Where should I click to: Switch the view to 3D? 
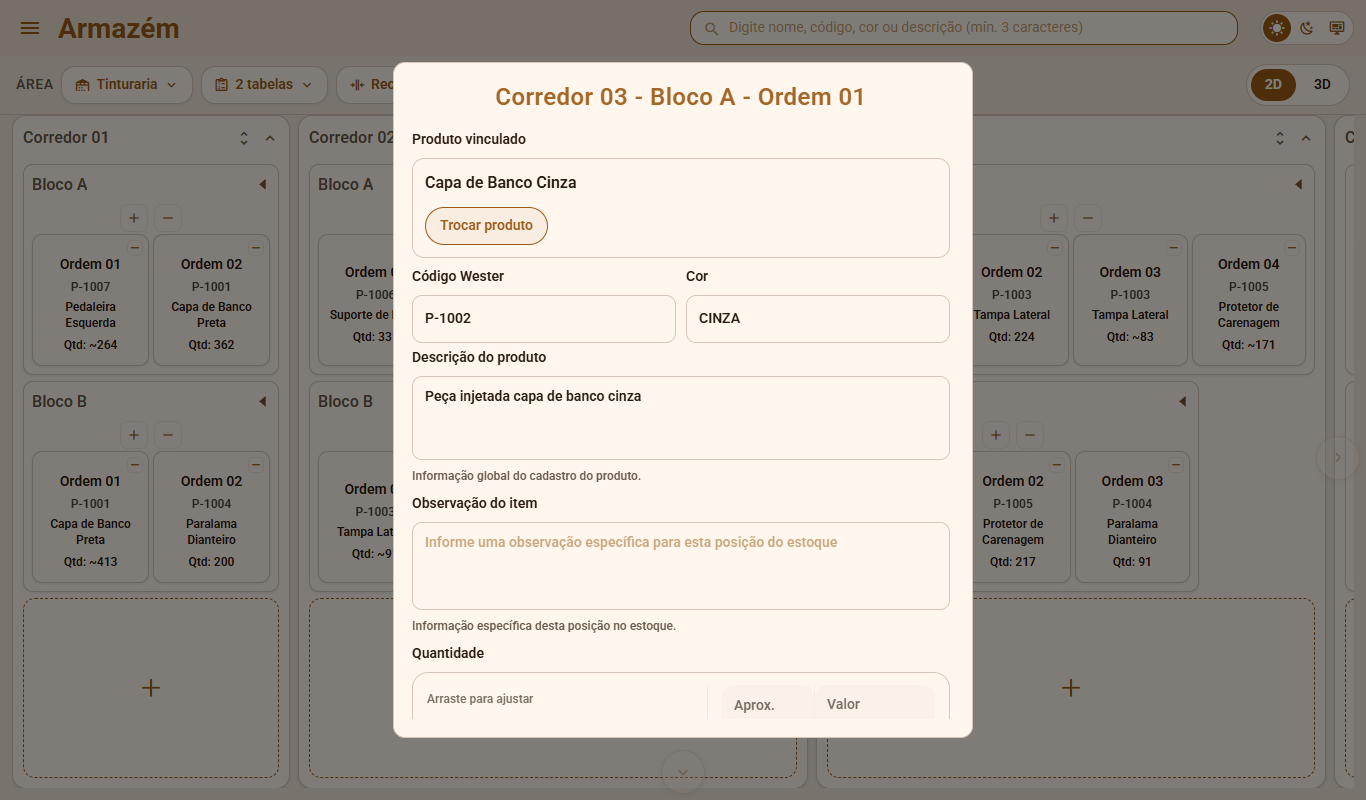click(x=1322, y=85)
